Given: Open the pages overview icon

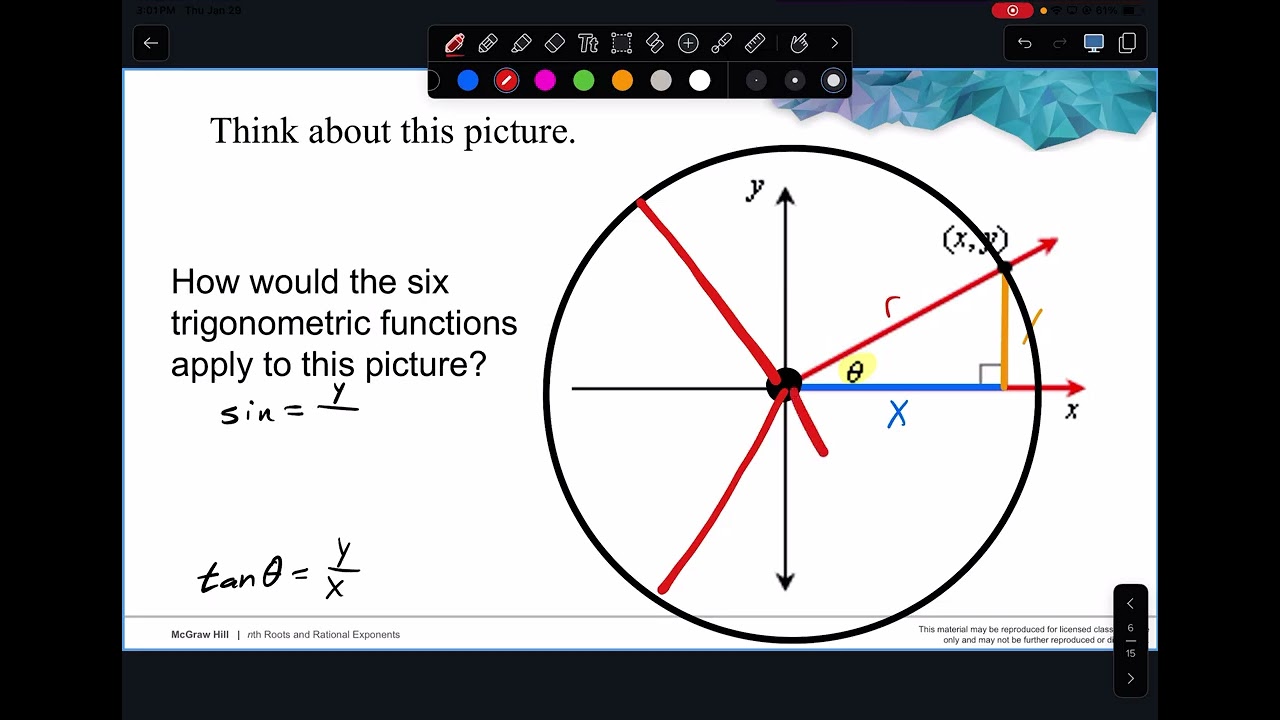Looking at the screenshot, I should 1127,43.
